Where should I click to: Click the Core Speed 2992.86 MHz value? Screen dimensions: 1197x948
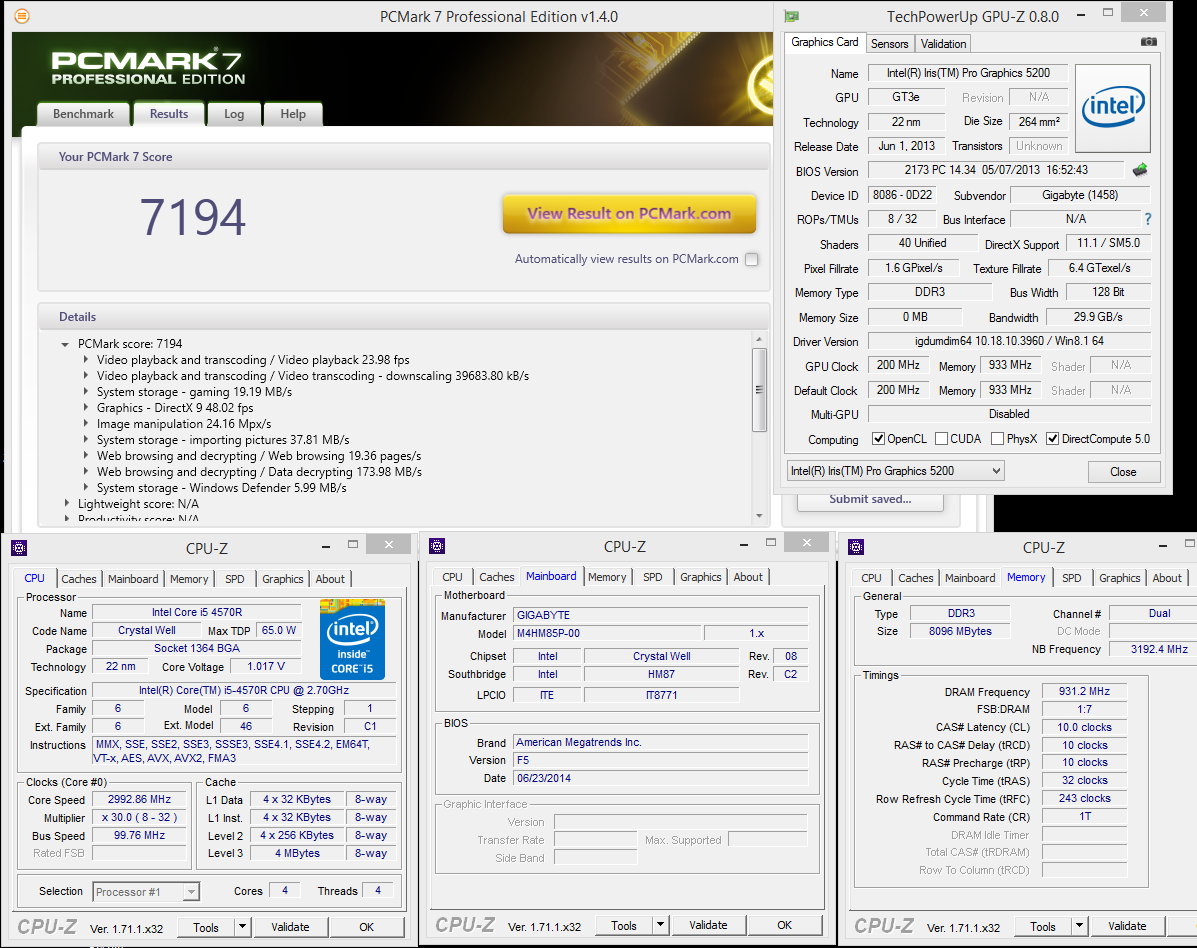pos(139,799)
